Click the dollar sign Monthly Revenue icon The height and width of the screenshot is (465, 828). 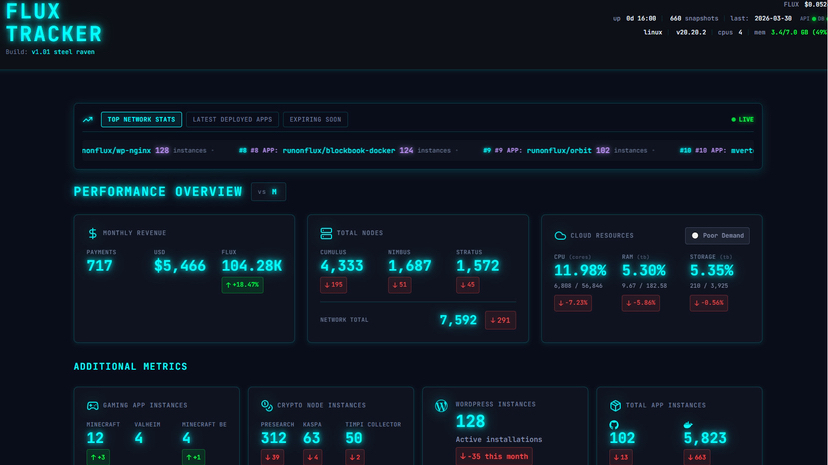tap(93, 233)
